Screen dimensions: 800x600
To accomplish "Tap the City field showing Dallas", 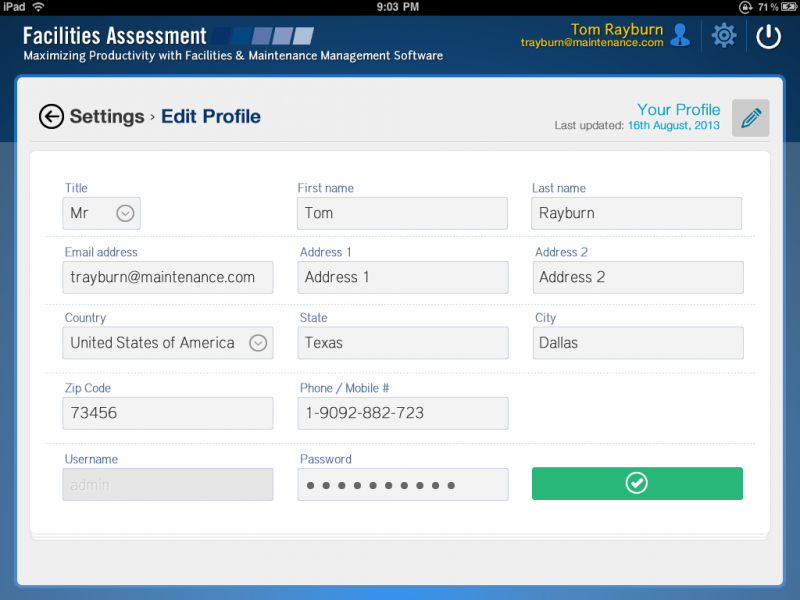I will (636, 343).
